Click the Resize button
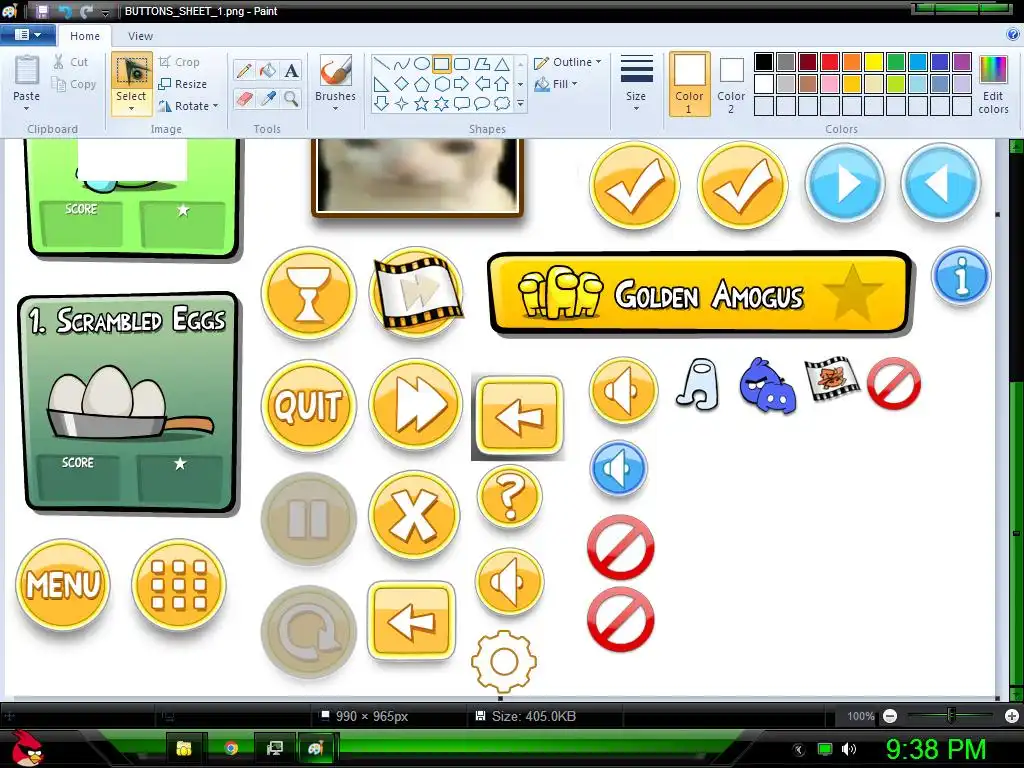 183,84
